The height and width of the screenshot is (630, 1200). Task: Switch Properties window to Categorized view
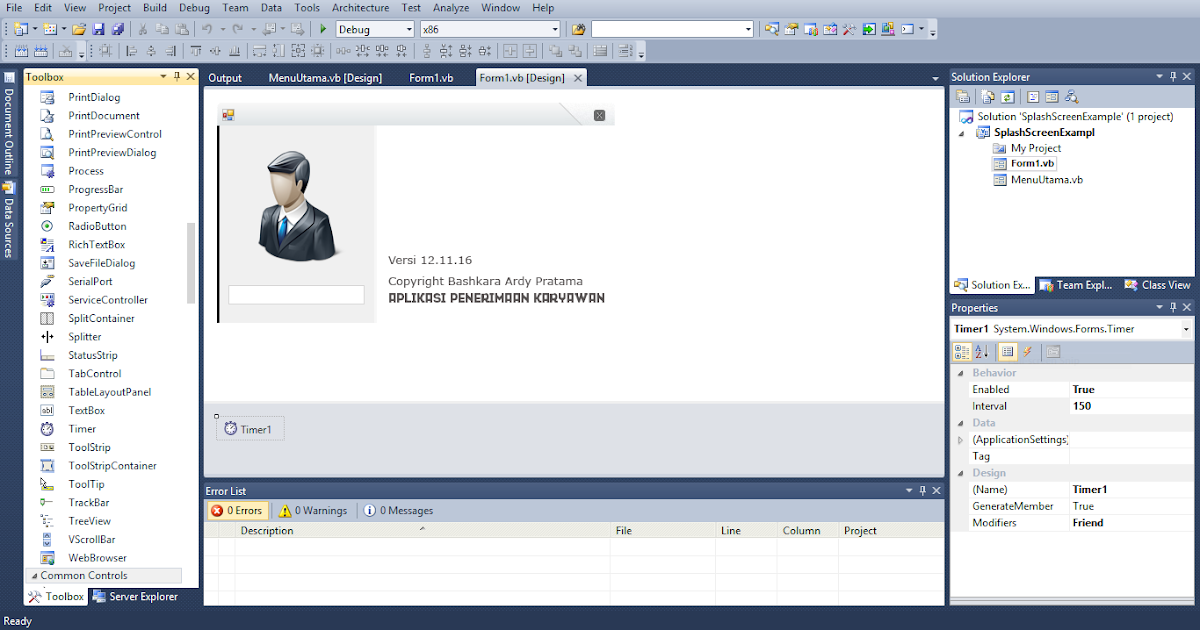click(x=961, y=351)
